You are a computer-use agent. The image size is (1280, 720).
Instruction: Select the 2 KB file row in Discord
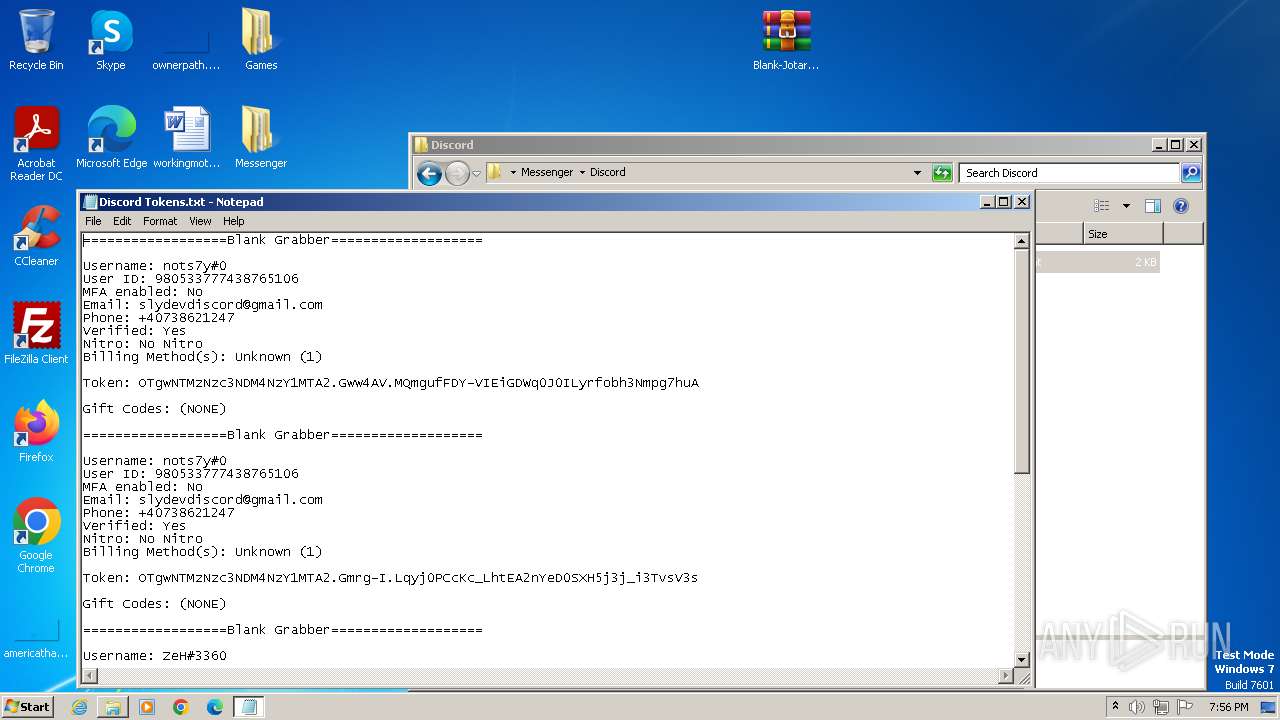point(1097,262)
